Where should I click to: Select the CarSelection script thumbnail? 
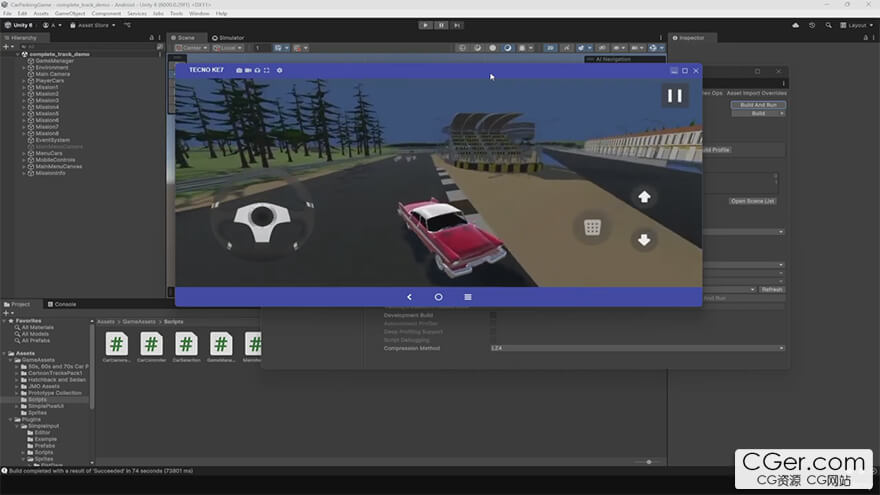(186, 347)
